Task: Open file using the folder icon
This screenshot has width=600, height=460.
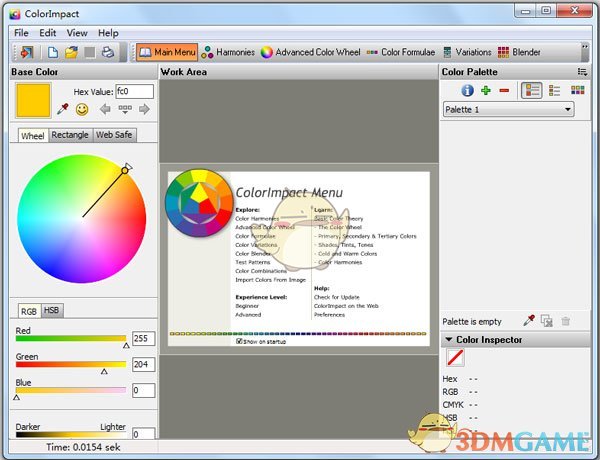Action: (x=71, y=52)
